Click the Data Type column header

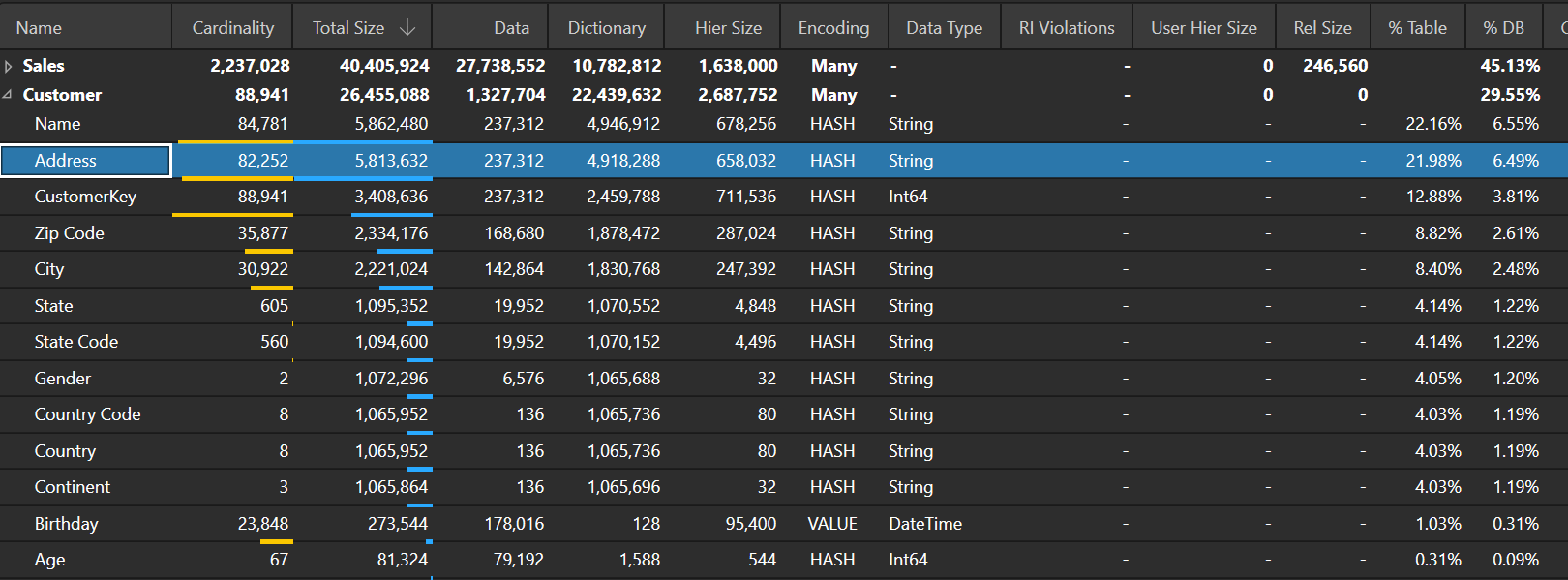(944, 28)
